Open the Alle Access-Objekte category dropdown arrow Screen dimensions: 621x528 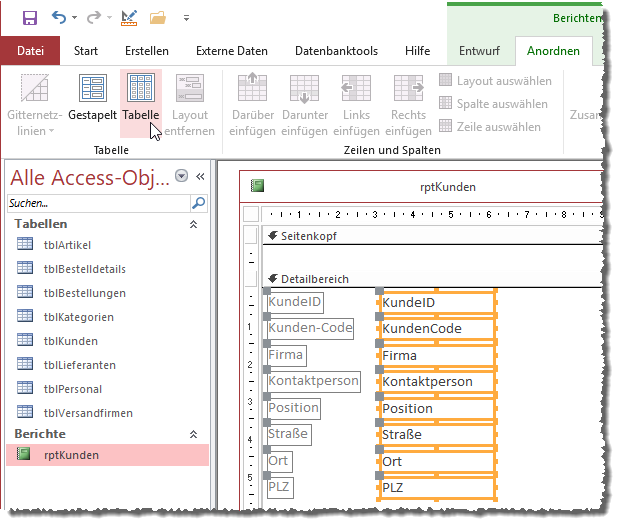181,177
